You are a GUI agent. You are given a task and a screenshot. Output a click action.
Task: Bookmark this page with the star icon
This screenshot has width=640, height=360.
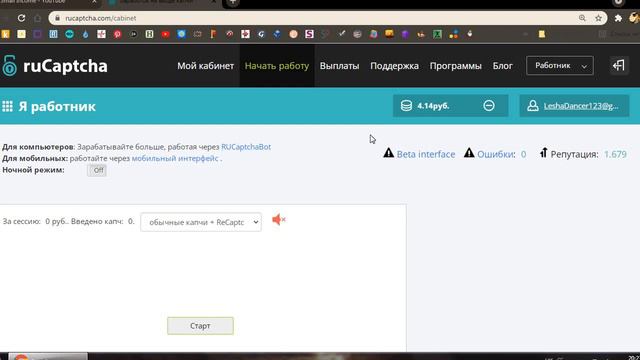coord(598,18)
